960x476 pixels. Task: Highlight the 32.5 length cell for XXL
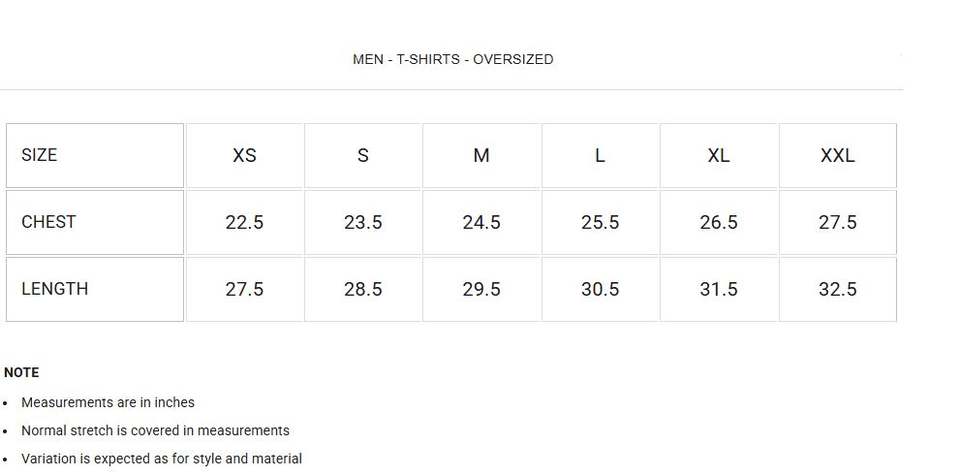coord(837,289)
